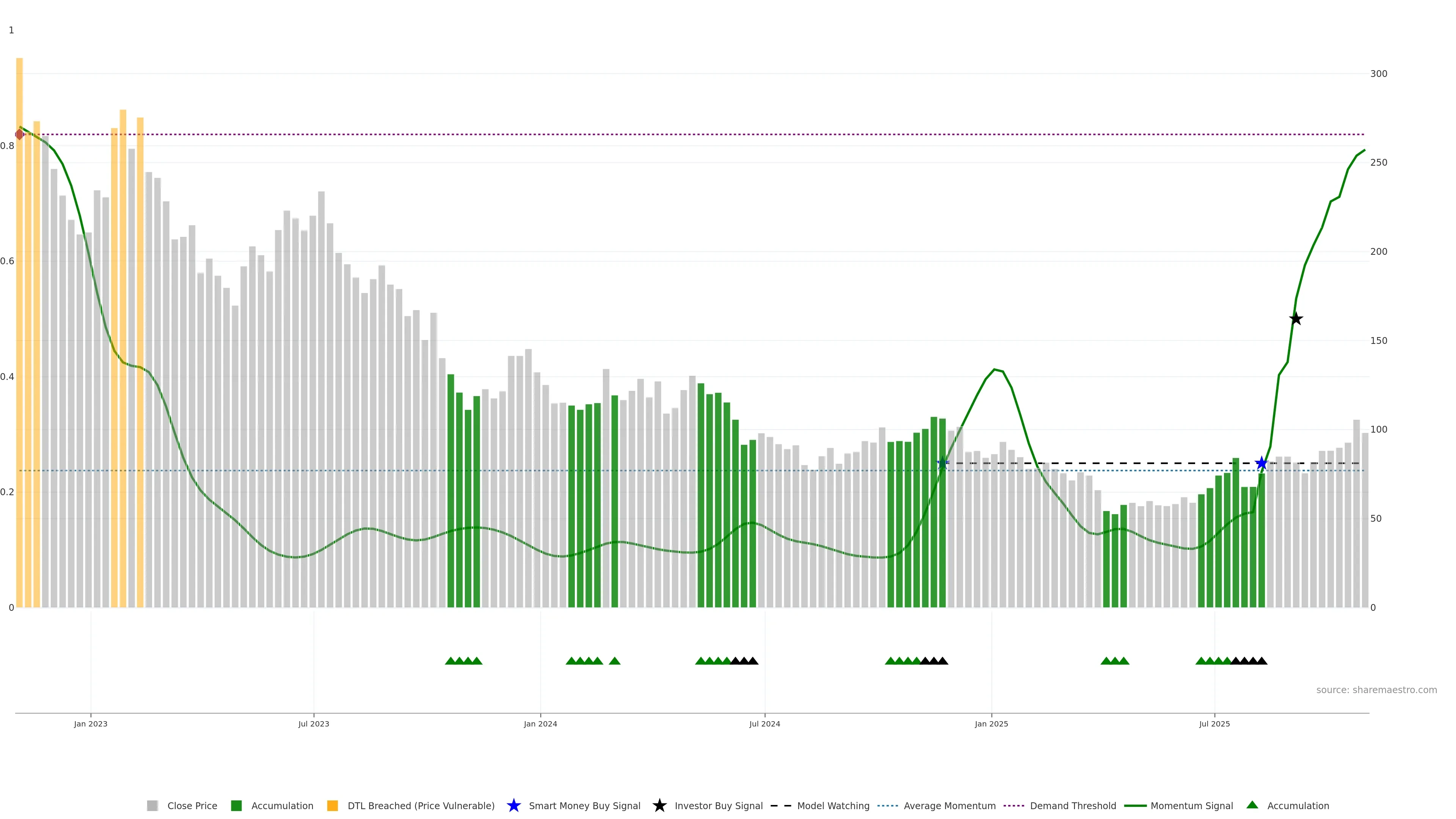Toggle the Model Watching legend item
The width and height of the screenshot is (1456, 819).
click(833, 806)
